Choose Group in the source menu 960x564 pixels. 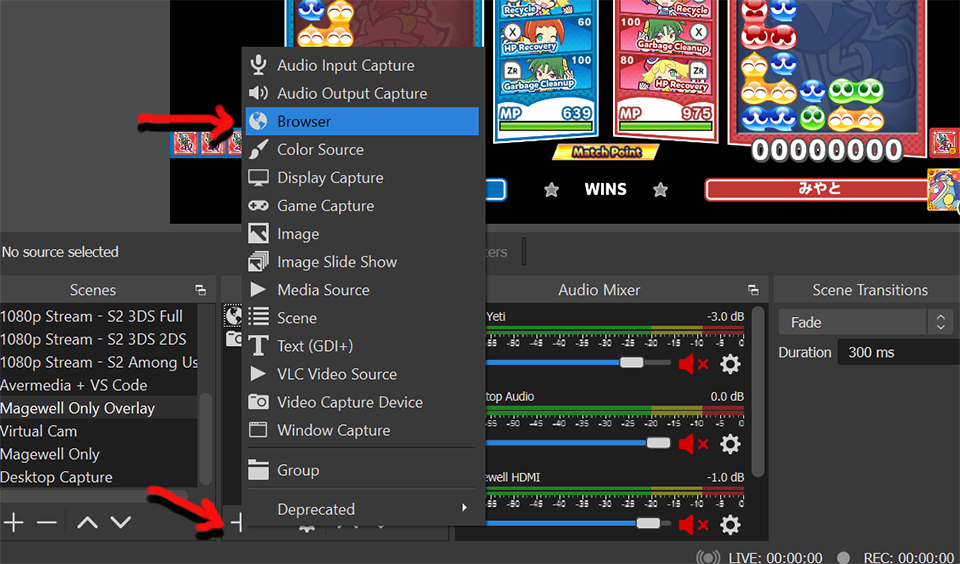click(x=361, y=470)
